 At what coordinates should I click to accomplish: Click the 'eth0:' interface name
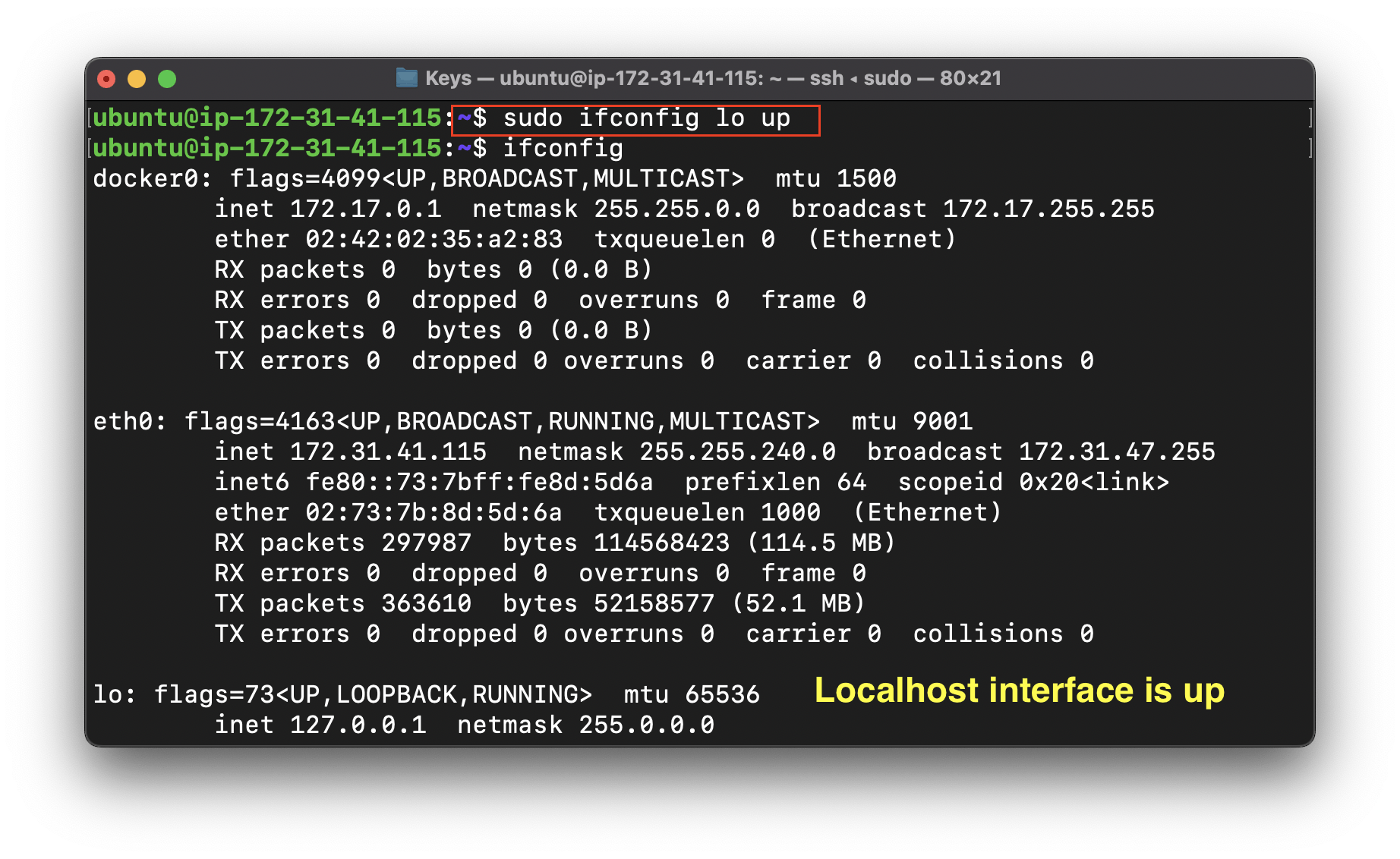click(x=130, y=422)
